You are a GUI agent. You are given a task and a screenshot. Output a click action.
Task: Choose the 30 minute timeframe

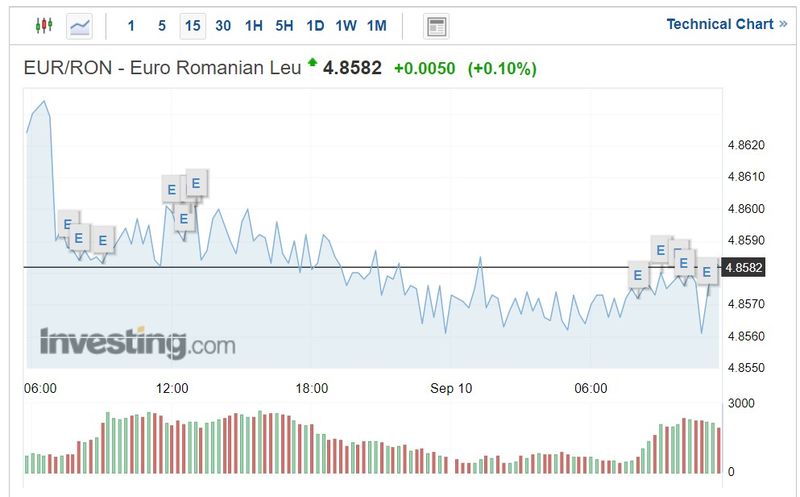click(x=223, y=26)
